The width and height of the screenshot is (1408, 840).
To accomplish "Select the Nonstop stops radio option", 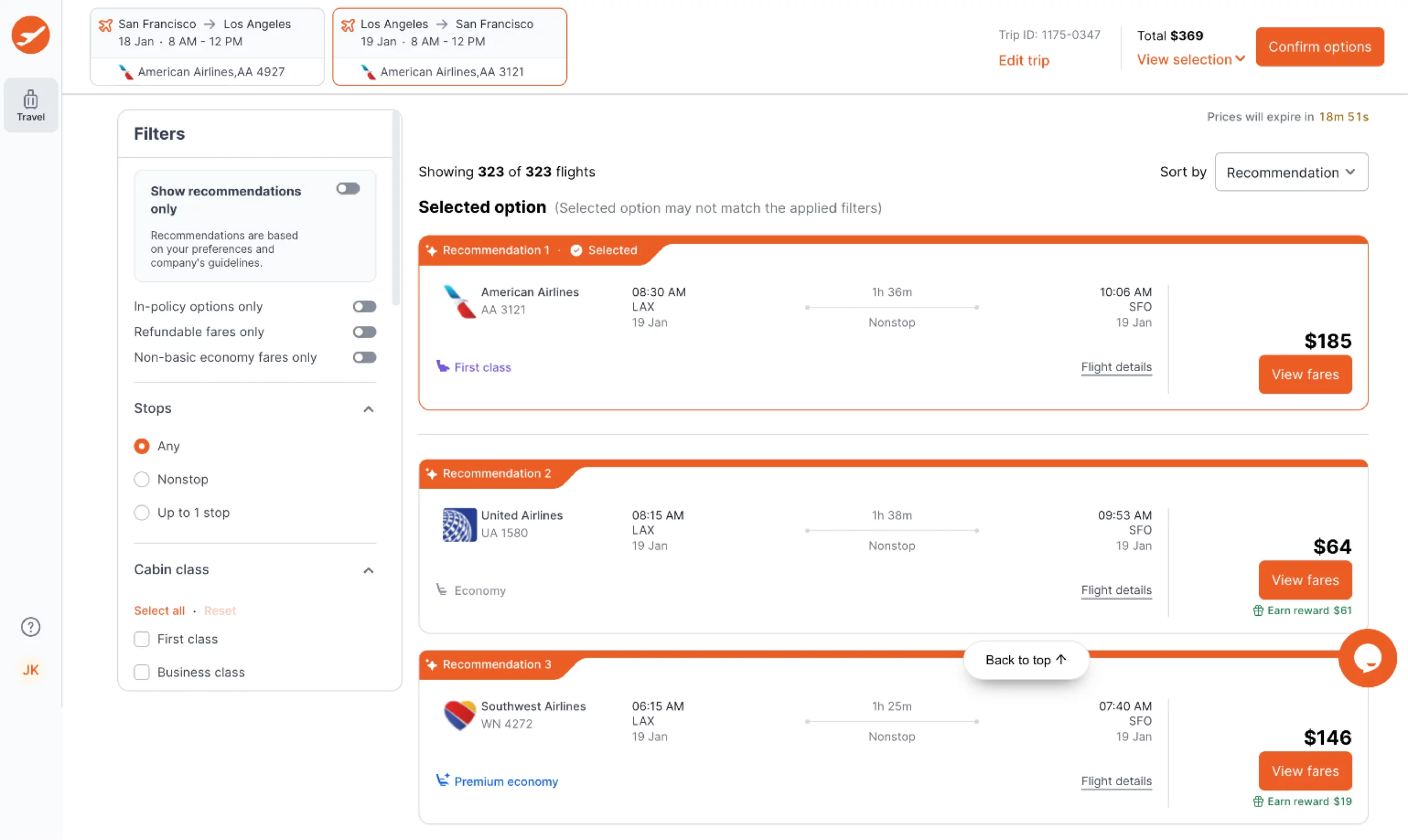I will coord(141,479).
